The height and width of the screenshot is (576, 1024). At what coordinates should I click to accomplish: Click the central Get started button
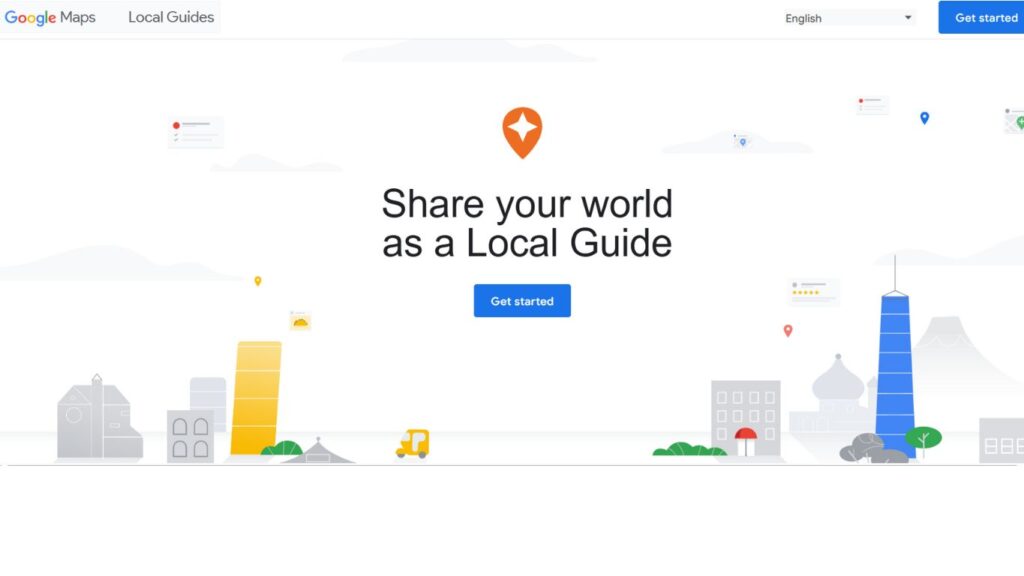point(522,301)
